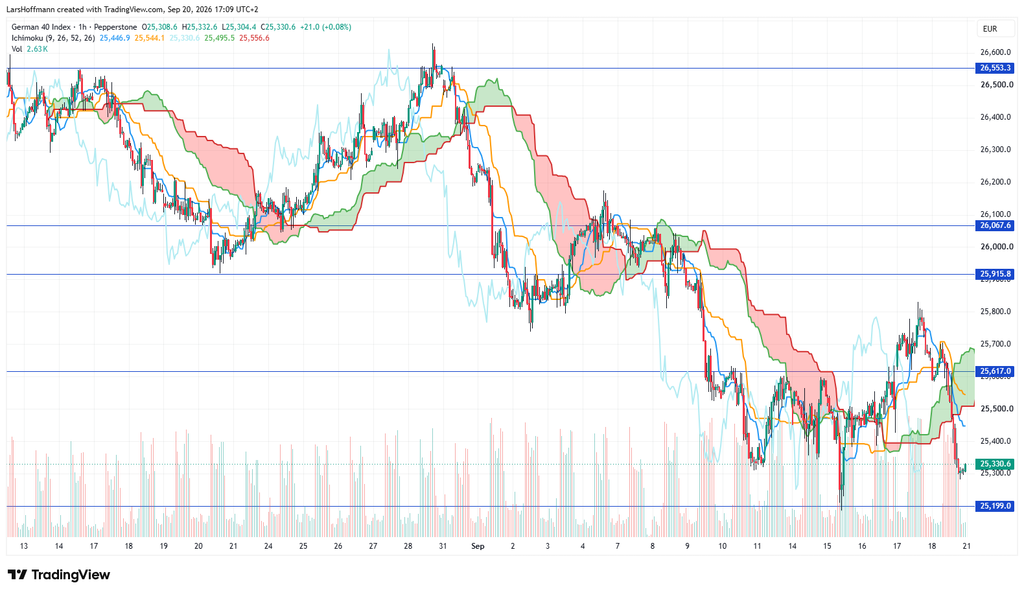Select the 13 date label on time axis
The width and height of the screenshot is (1024, 594).
[24, 546]
